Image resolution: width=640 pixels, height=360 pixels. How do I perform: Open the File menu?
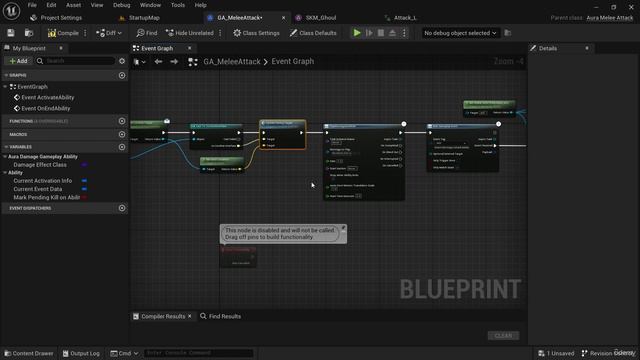(x=32, y=5)
